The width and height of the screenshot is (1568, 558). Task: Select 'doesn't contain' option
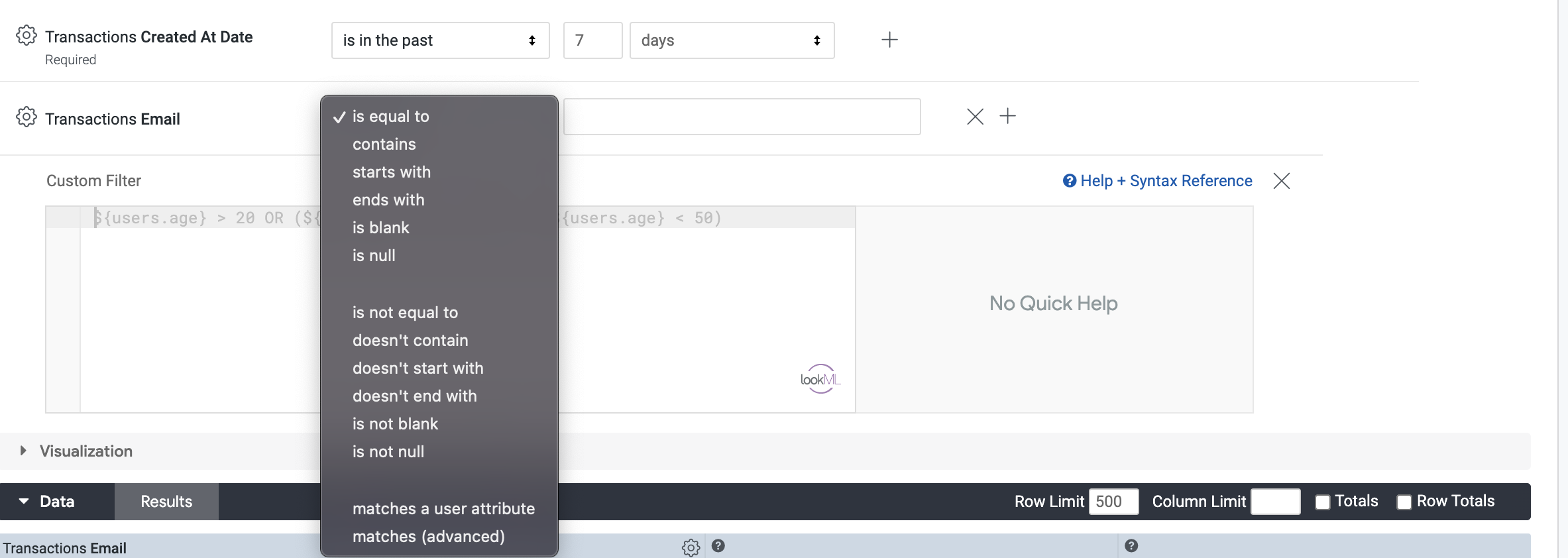[439, 340]
